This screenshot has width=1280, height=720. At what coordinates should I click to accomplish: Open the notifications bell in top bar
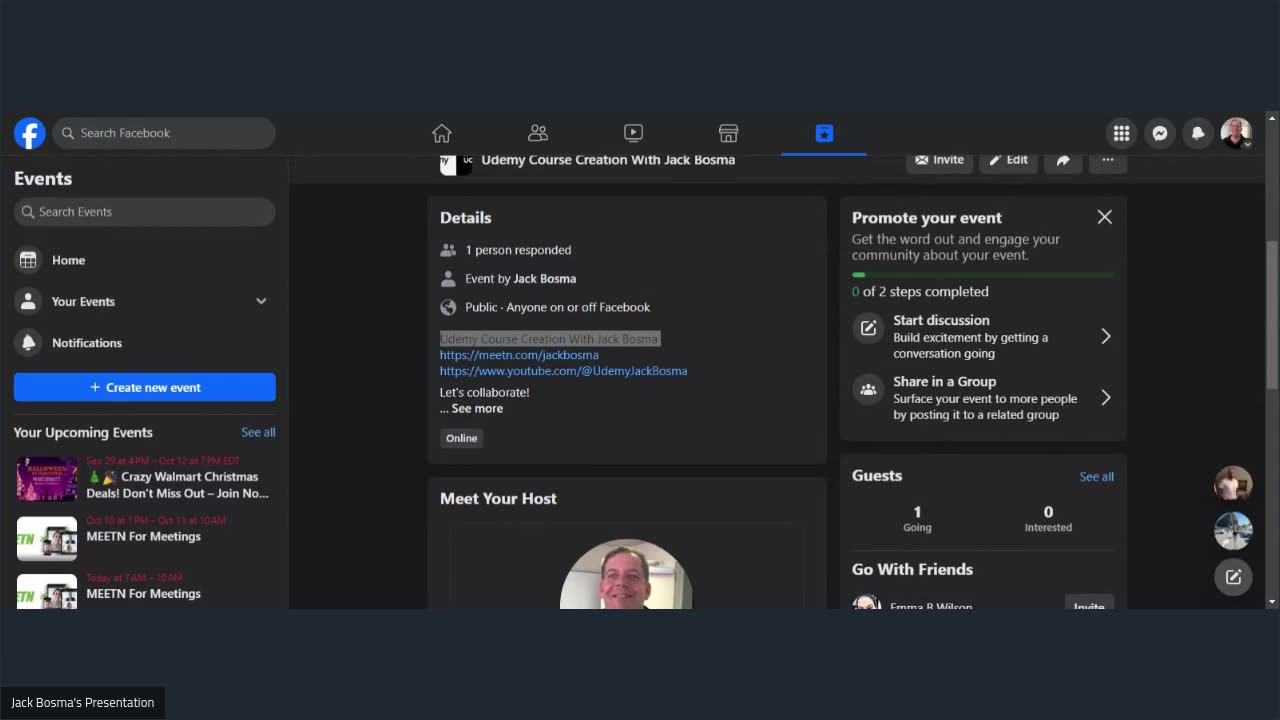[1198, 133]
